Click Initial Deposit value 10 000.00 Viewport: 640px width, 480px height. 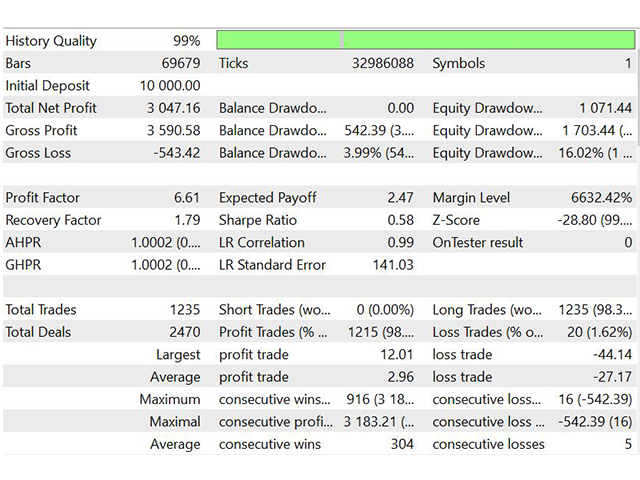pos(170,86)
